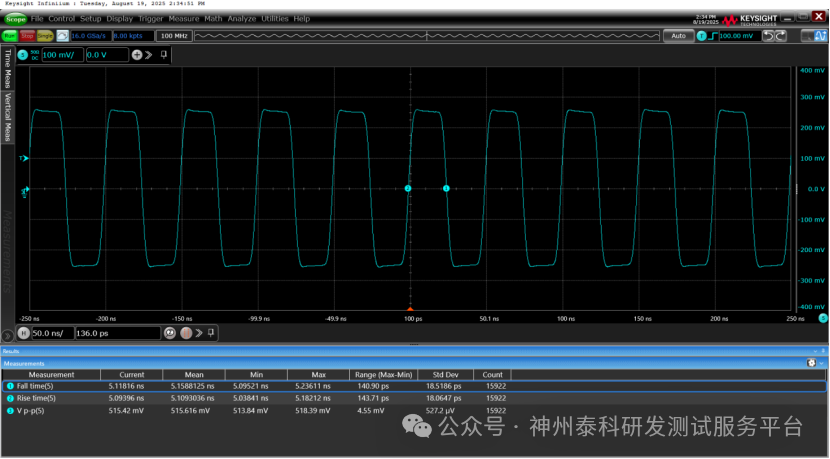Click the Mean column header
The image size is (830, 459).
point(194,375)
